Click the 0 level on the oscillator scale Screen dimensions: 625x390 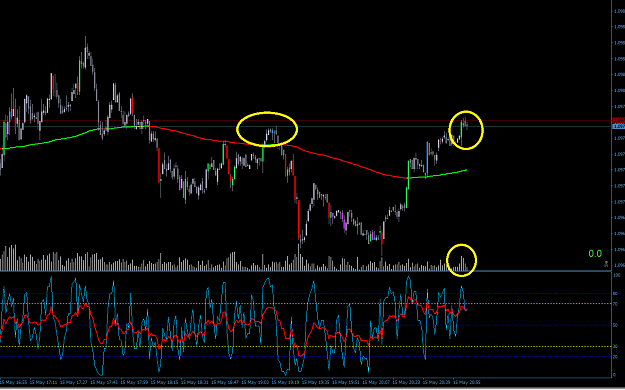click(x=615, y=375)
